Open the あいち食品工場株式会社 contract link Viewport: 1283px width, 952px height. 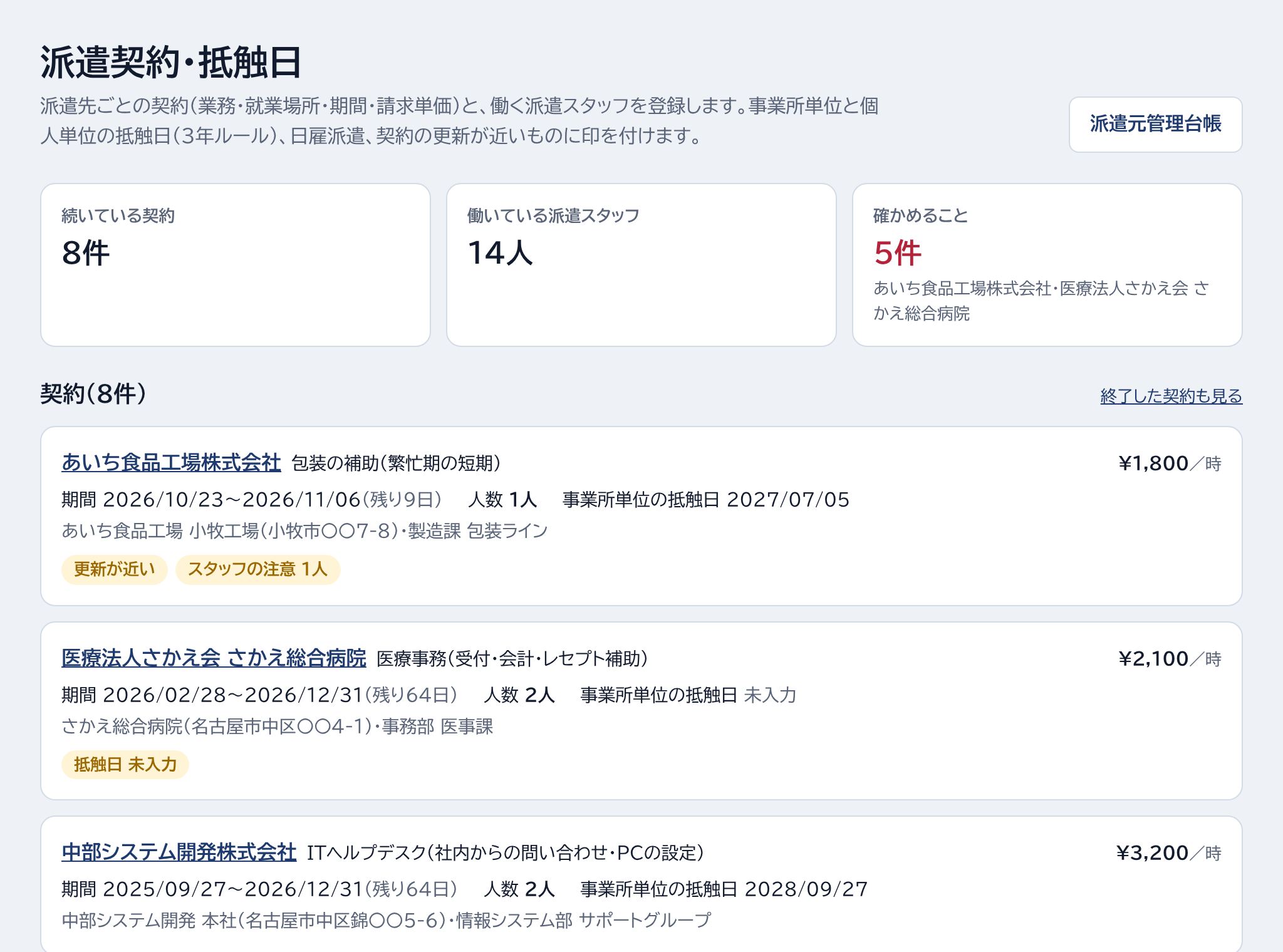pyautogui.click(x=171, y=463)
